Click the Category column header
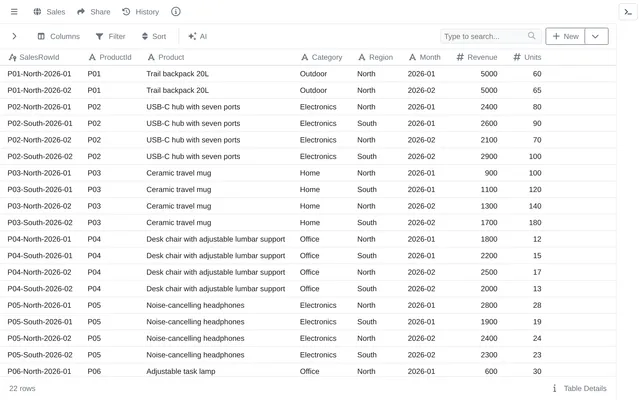The image size is (640, 400). point(322,57)
